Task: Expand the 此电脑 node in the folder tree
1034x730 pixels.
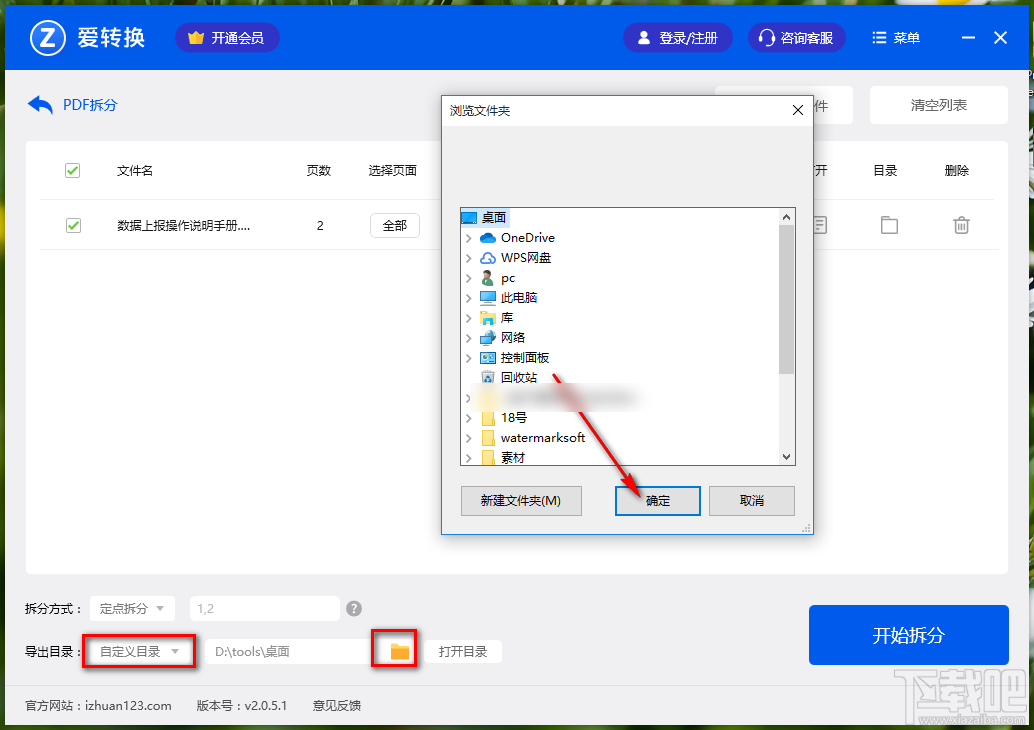Action: tap(468, 297)
